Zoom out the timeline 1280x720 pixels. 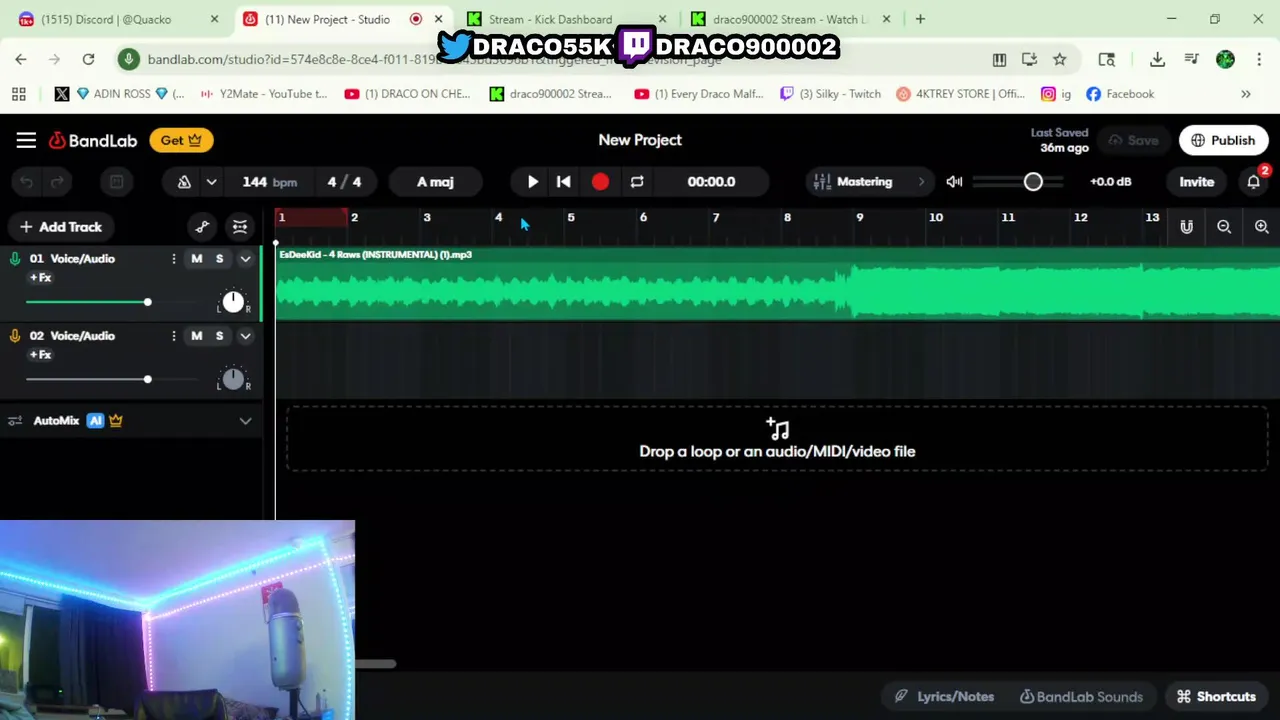tap(1224, 227)
